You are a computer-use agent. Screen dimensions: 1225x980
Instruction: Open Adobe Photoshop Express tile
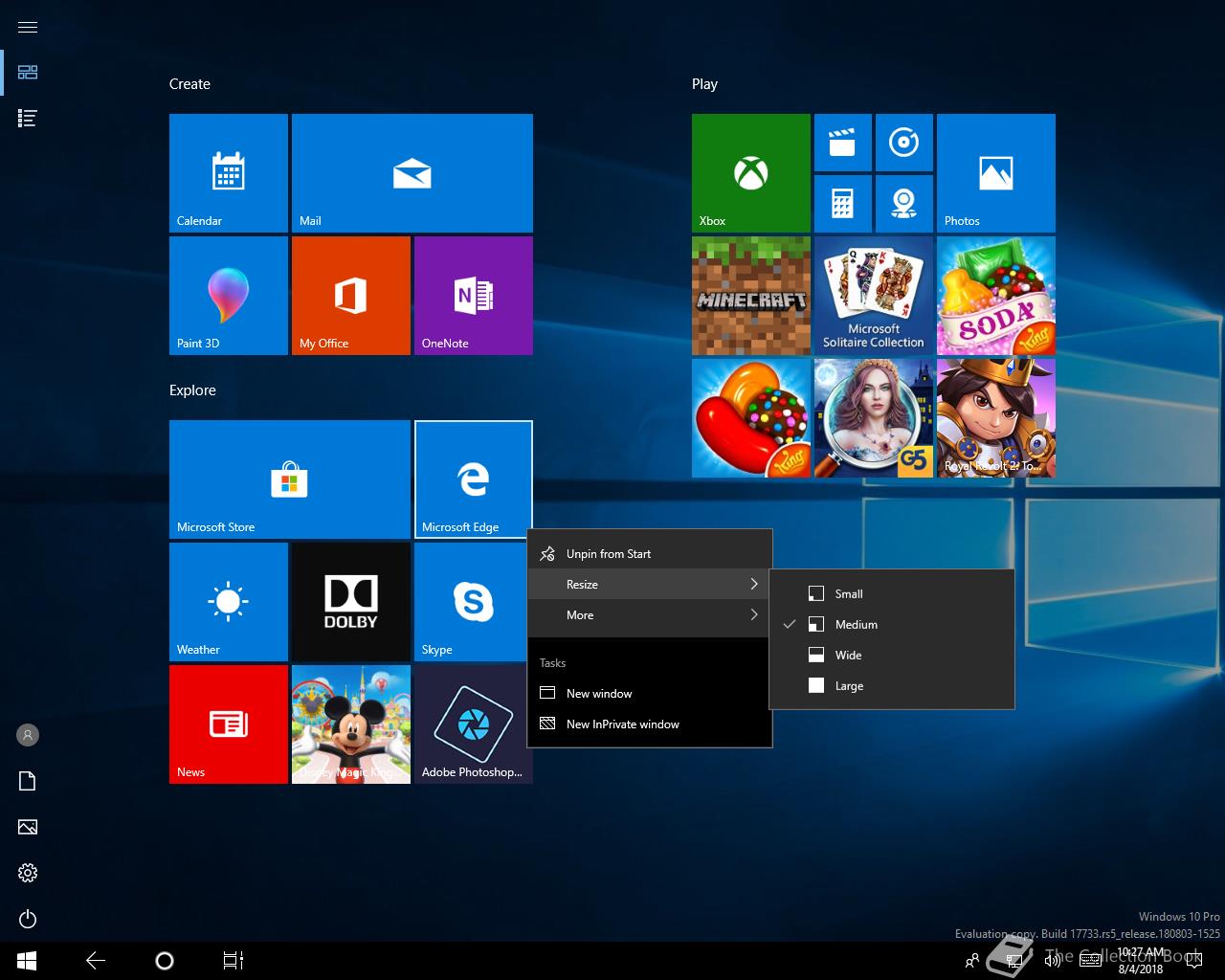tap(471, 724)
